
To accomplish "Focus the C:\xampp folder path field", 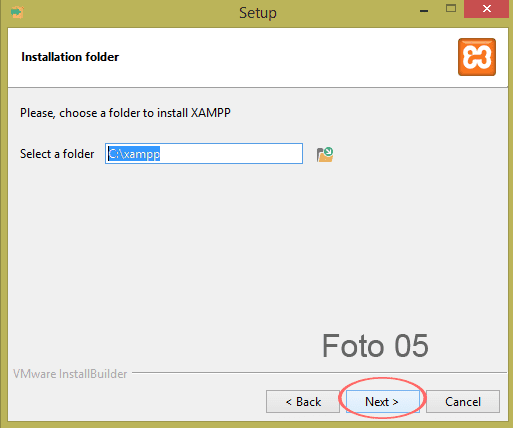I will tap(204, 154).
